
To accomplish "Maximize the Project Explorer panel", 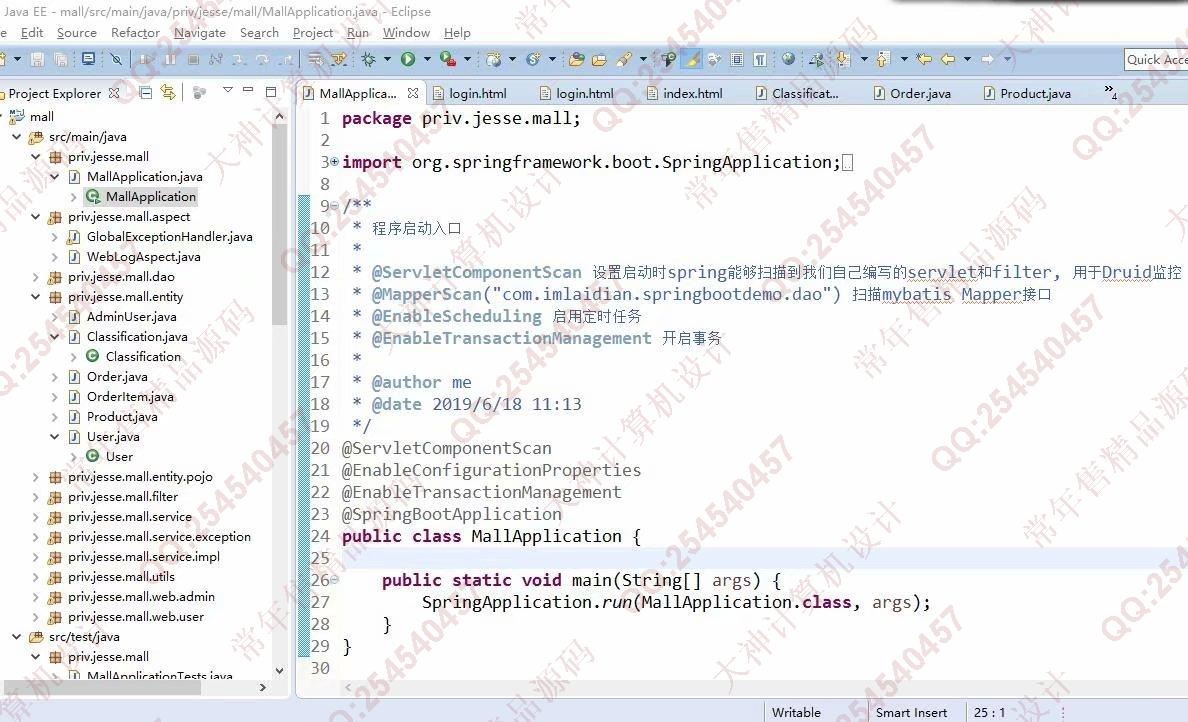I will 270,92.
